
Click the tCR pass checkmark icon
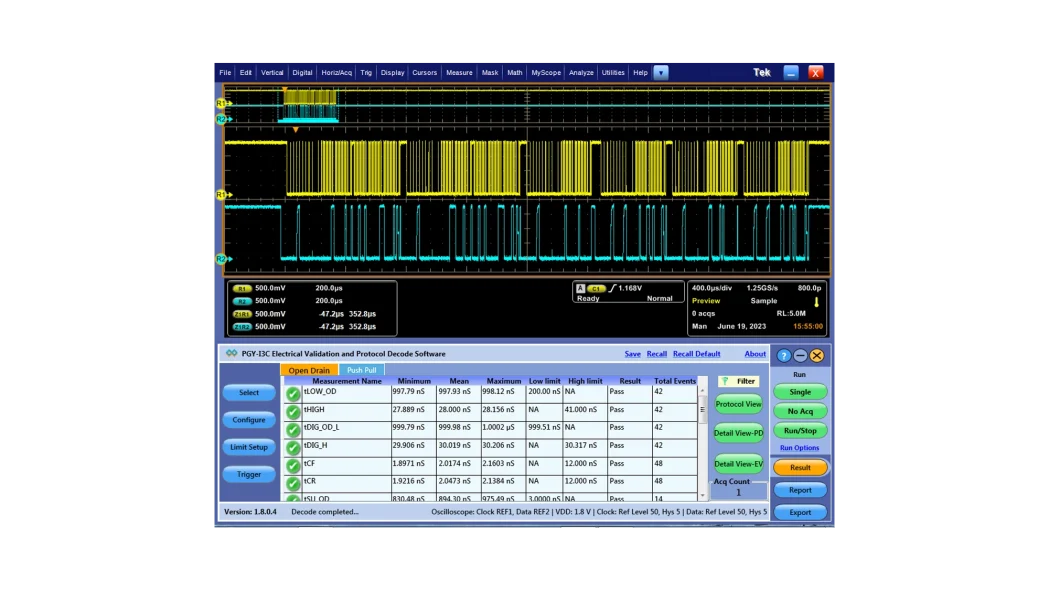(292, 484)
